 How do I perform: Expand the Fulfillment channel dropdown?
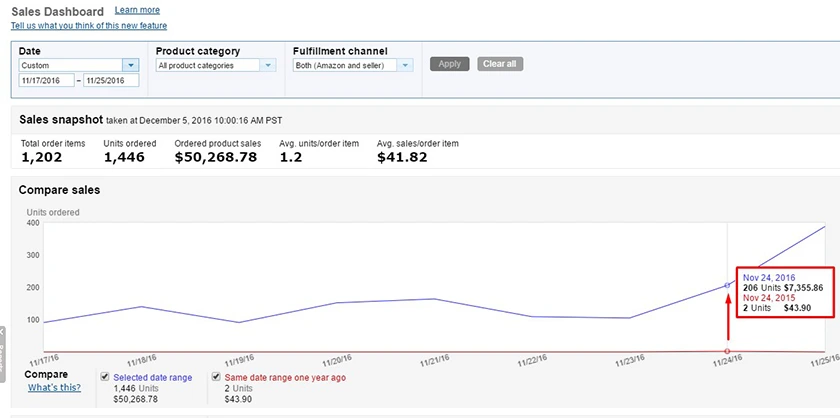tap(353, 65)
